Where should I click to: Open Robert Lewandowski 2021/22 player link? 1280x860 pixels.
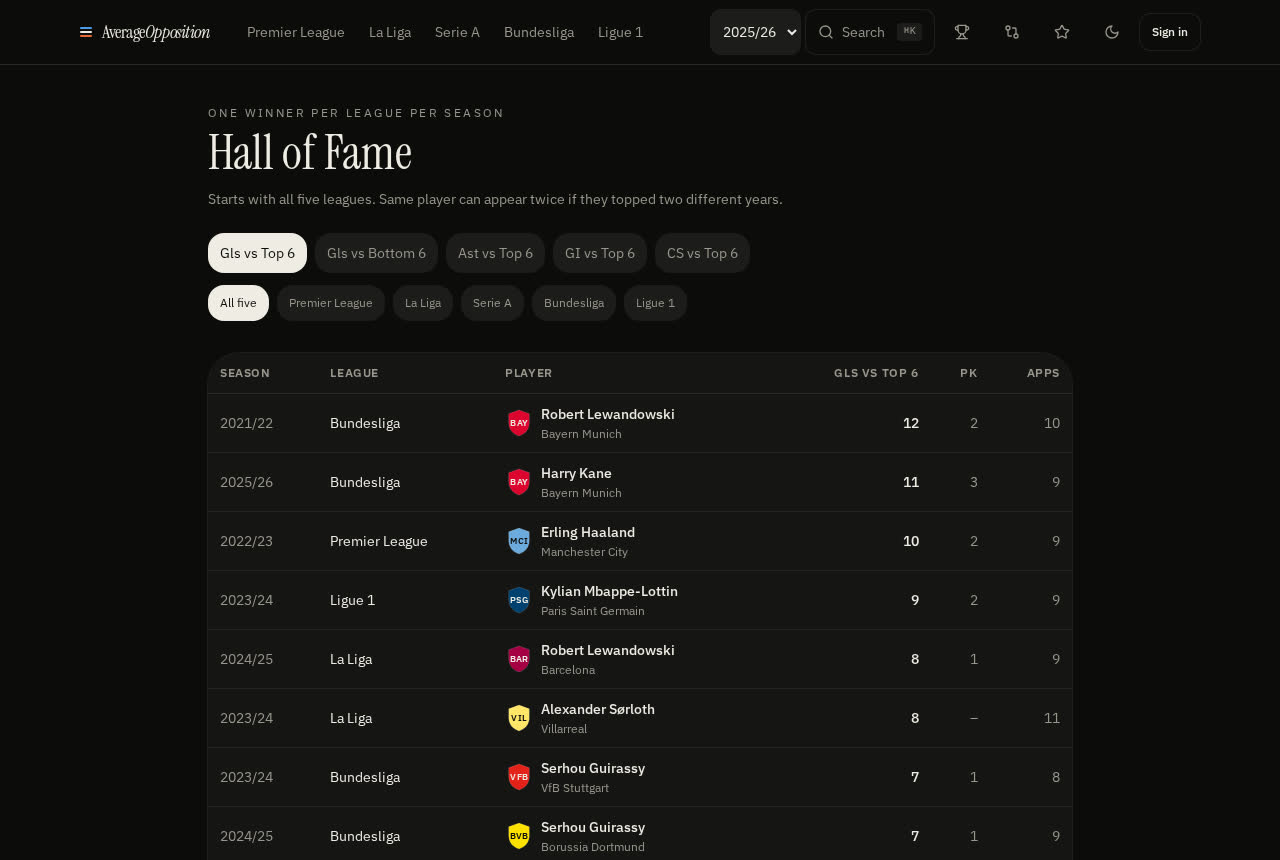[608, 414]
